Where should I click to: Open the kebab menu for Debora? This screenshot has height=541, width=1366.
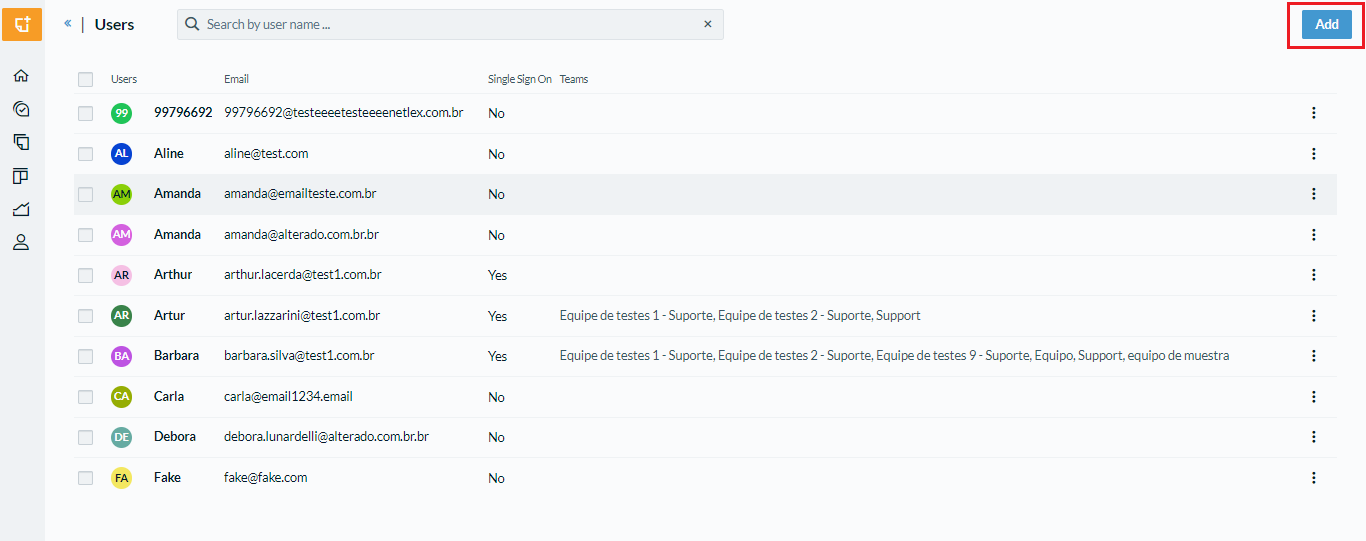pyautogui.click(x=1314, y=437)
